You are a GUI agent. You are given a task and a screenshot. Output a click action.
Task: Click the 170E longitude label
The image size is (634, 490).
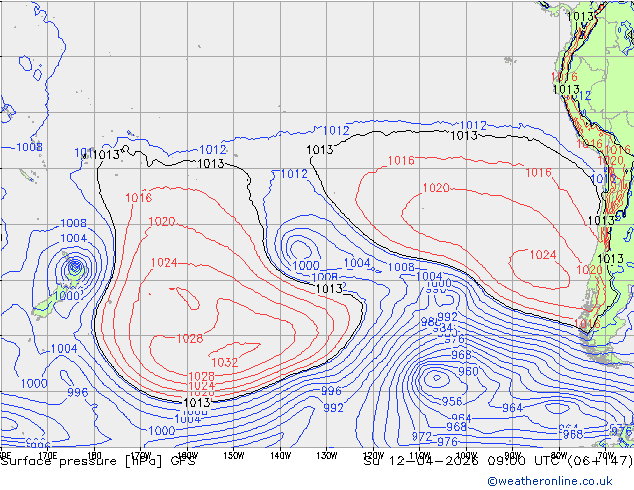[48, 456]
